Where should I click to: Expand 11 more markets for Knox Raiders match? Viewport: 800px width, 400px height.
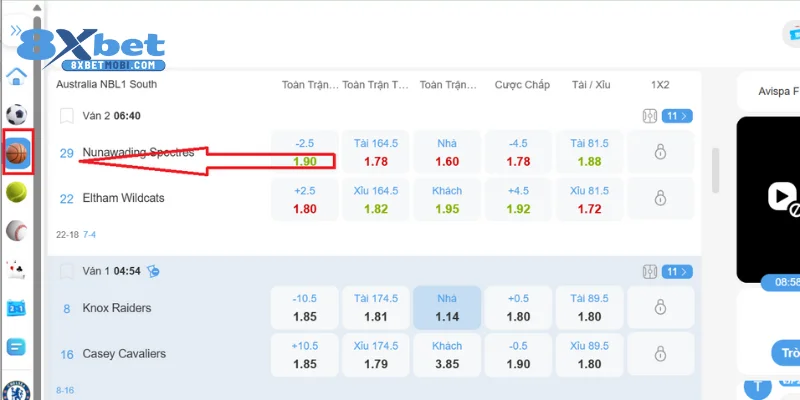677,271
